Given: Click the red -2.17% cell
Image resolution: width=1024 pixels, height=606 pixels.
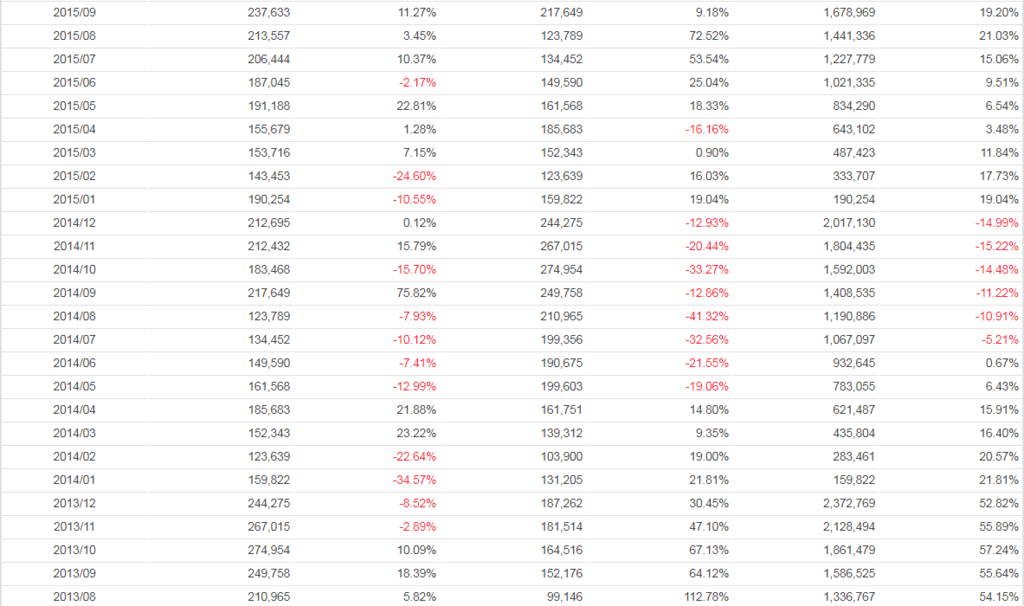Looking at the screenshot, I should tap(414, 83).
